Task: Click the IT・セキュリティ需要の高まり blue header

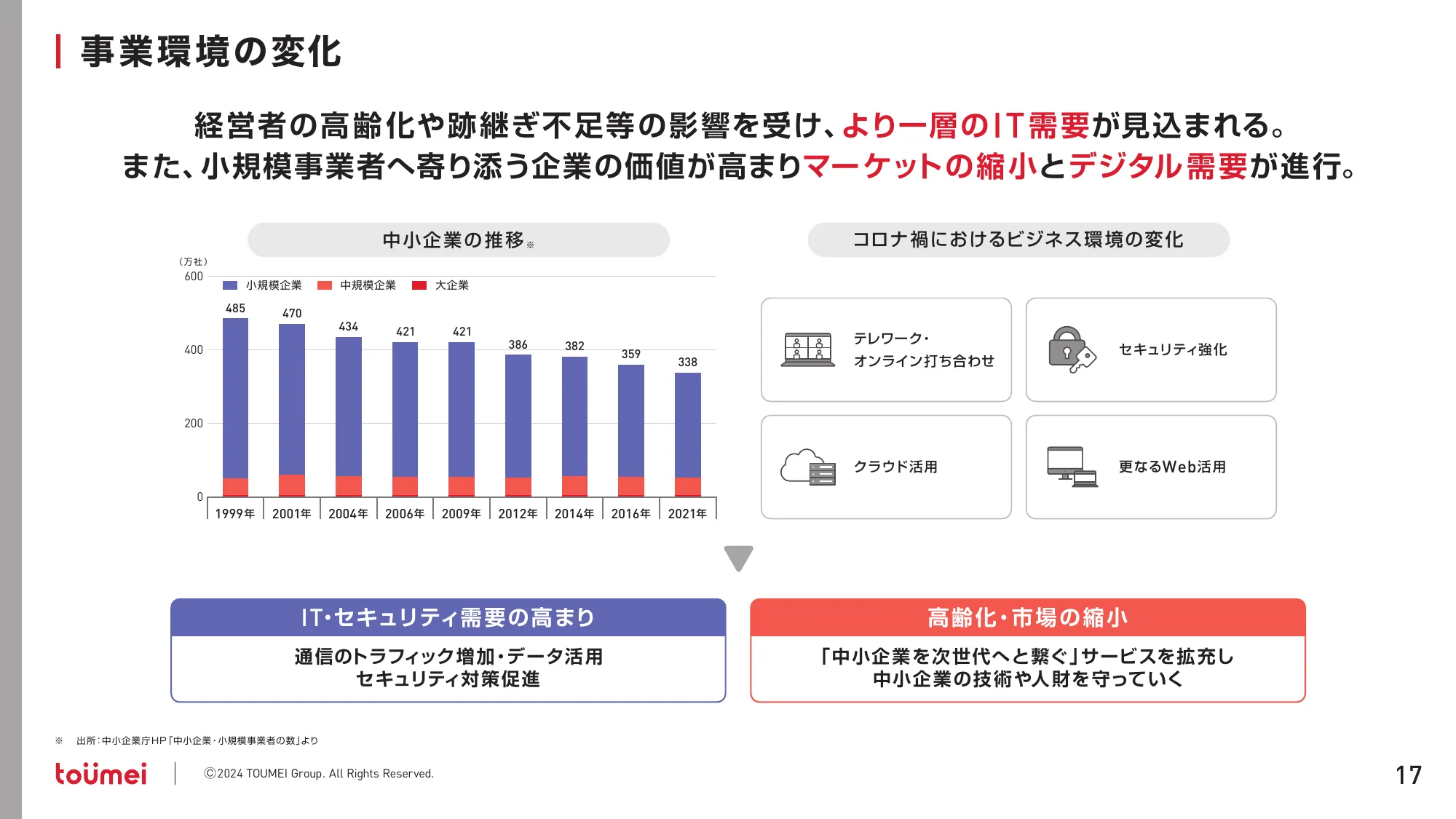Action: coord(448,617)
